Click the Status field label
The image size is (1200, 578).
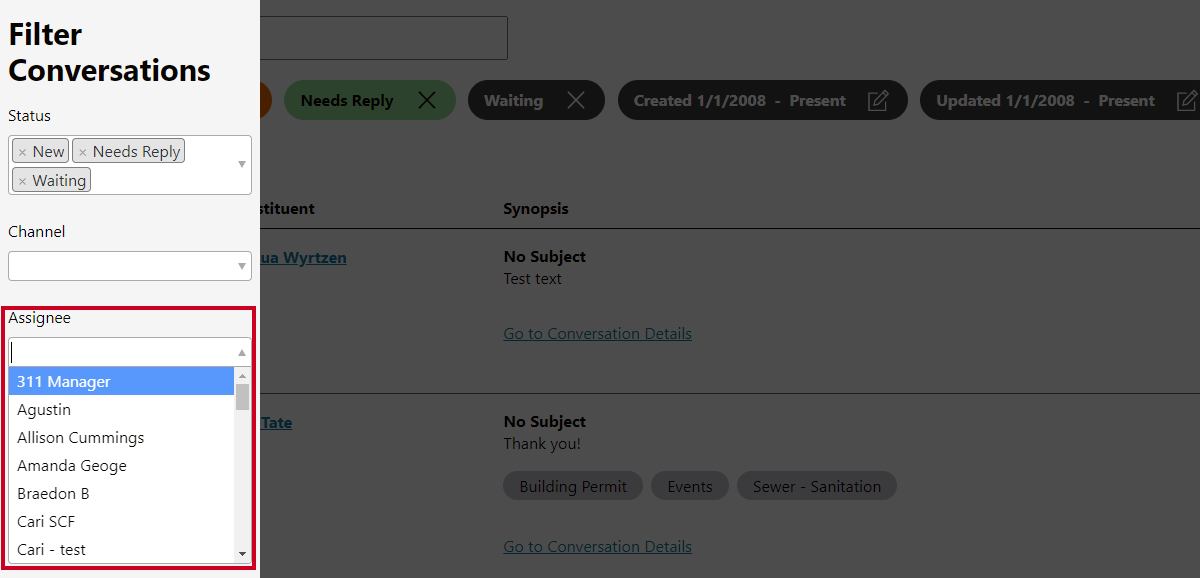coord(29,116)
